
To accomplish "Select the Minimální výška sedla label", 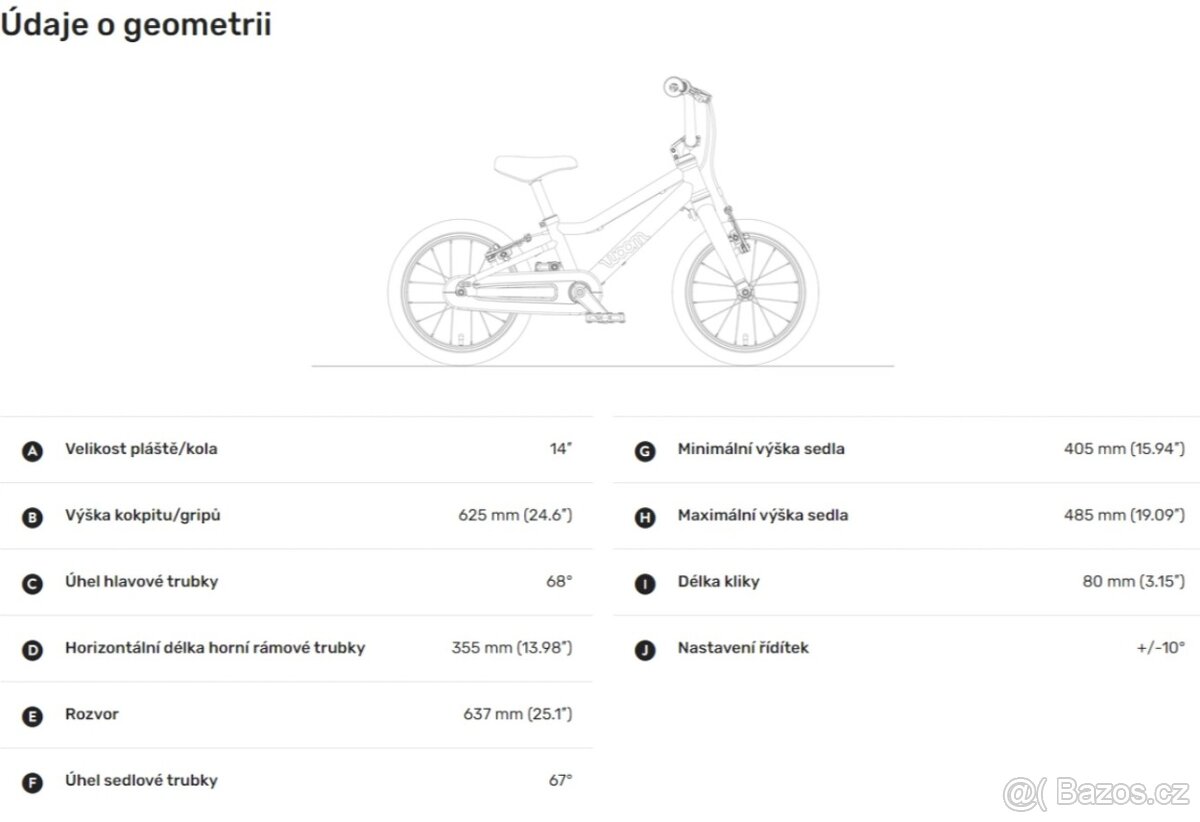I will coord(761,449).
